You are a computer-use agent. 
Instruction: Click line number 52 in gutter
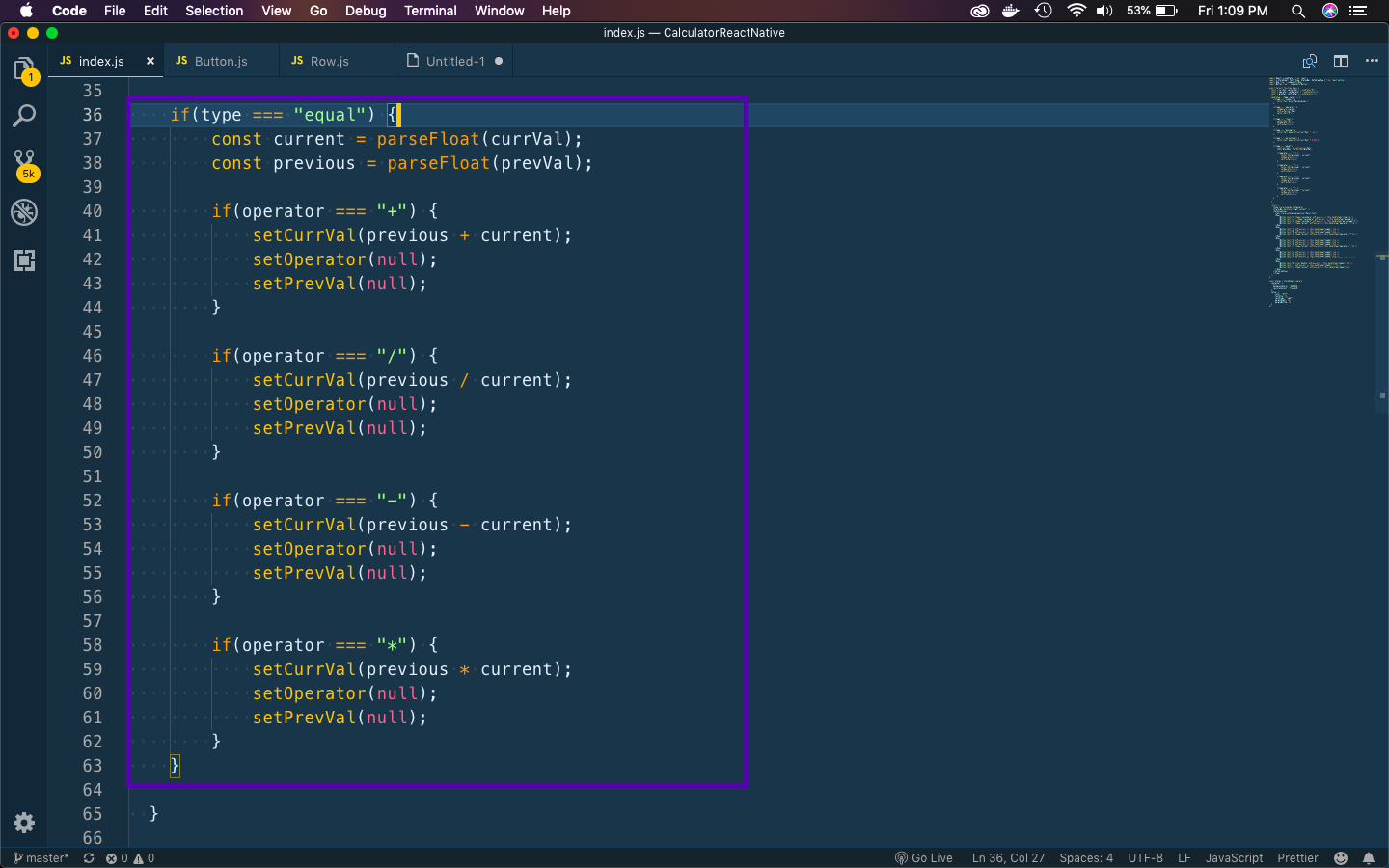(x=93, y=501)
